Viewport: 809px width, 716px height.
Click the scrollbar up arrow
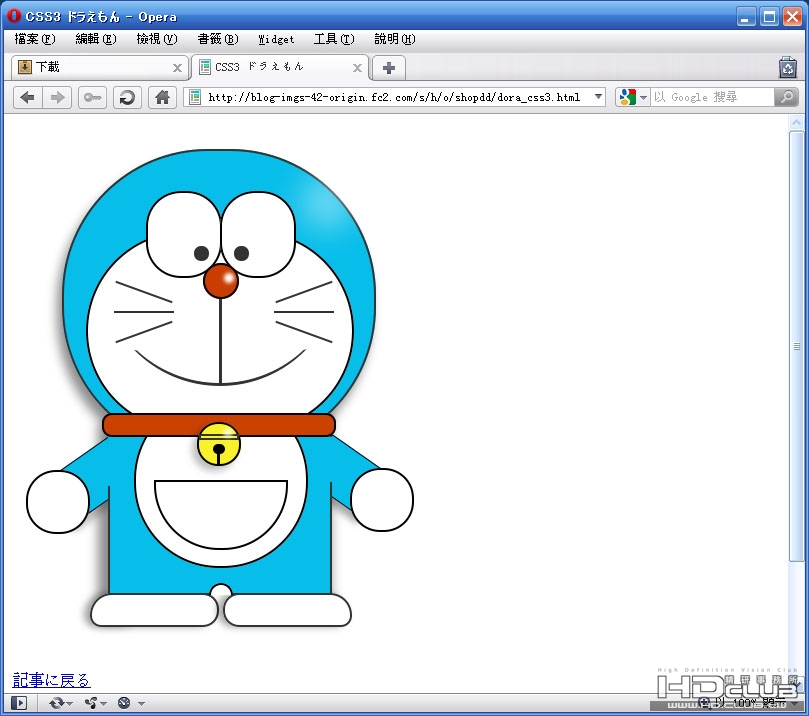(797, 122)
